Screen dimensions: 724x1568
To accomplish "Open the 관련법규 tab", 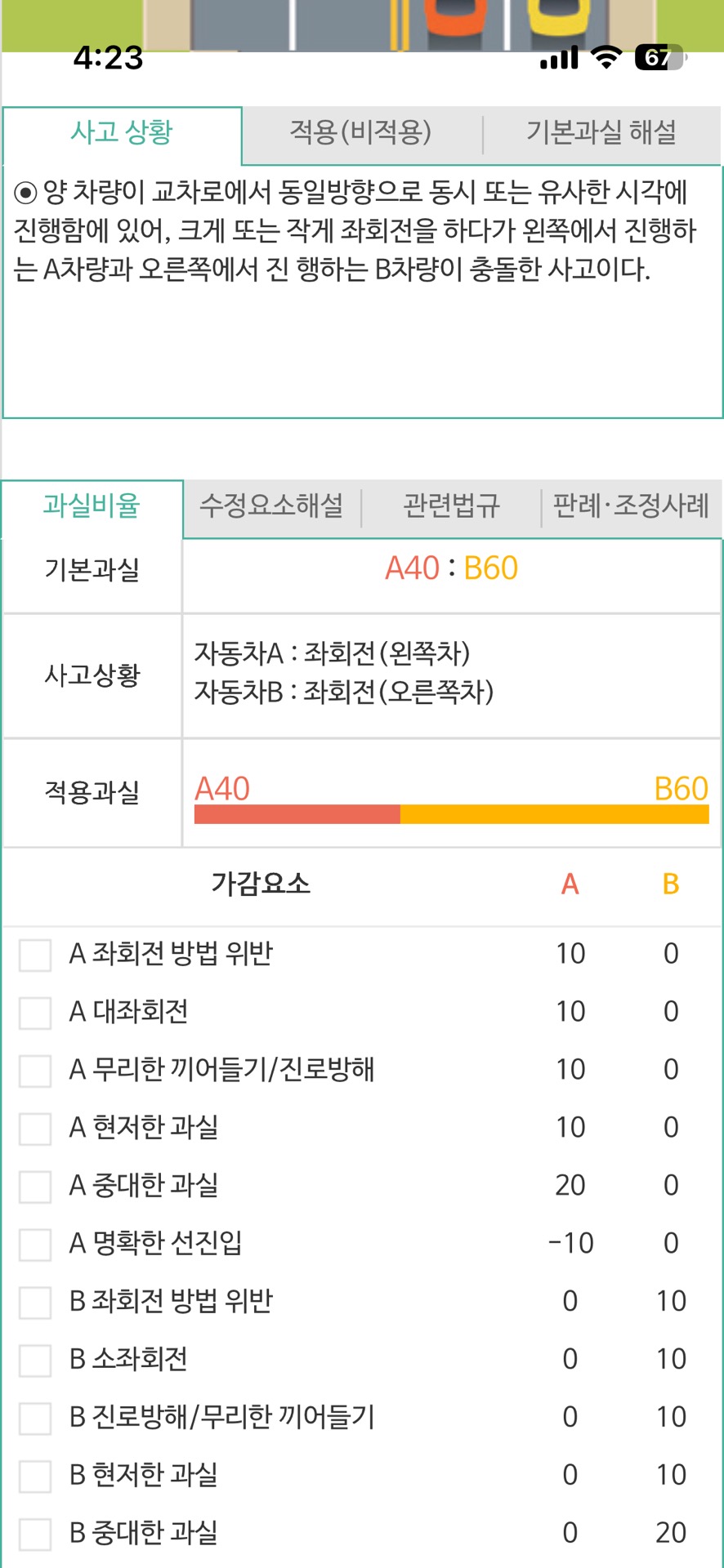I will pyautogui.click(x=451, y=506).
